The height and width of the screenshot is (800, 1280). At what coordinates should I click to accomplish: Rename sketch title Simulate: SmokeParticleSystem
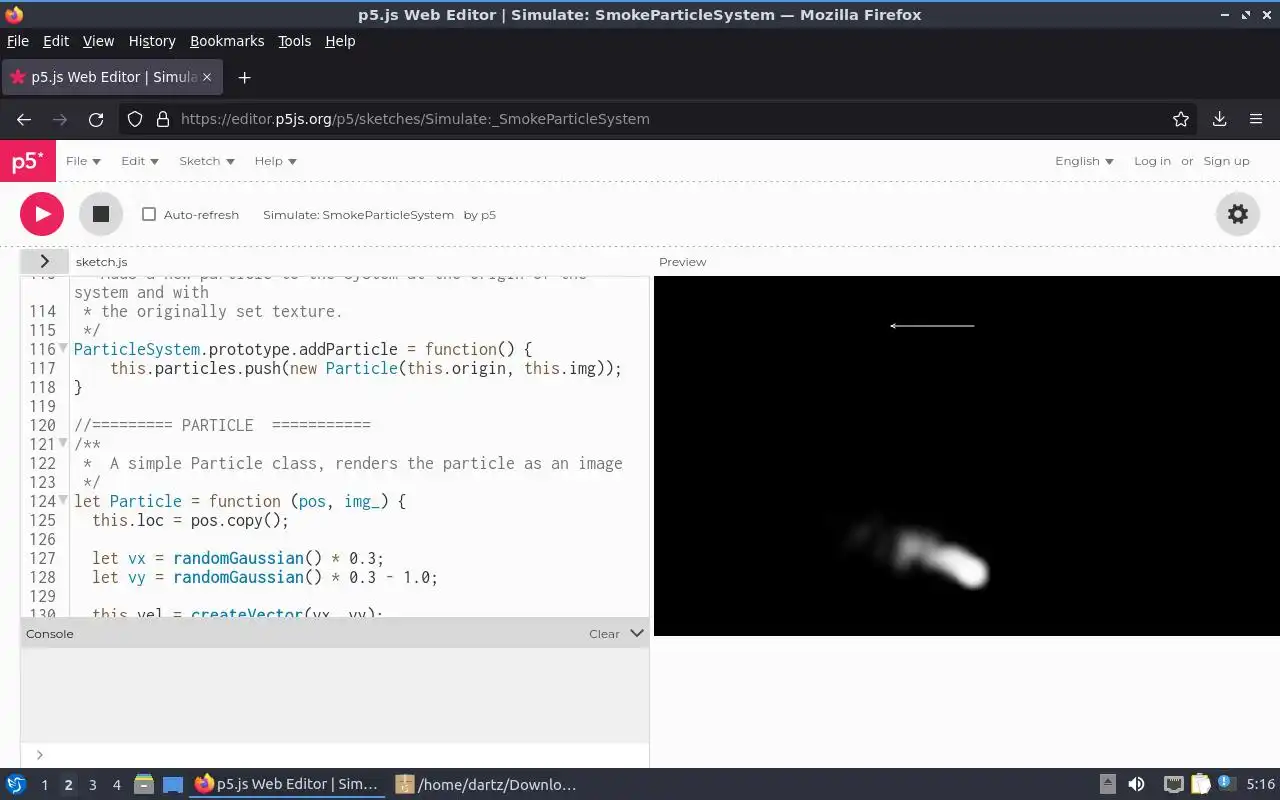358,215
